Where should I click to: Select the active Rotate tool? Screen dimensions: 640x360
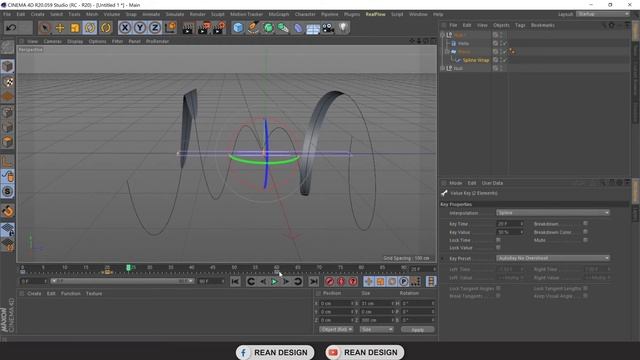(90, 28)
